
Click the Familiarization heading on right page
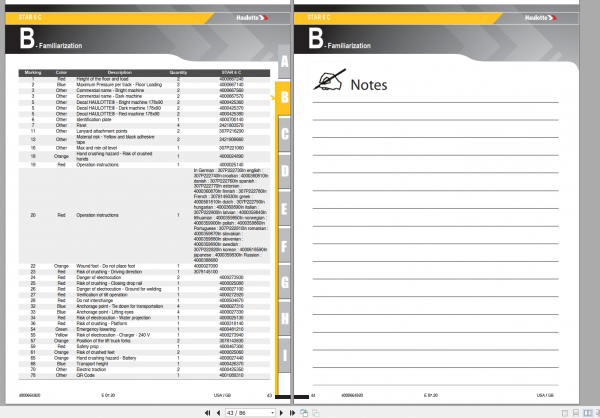coord(349,46)
